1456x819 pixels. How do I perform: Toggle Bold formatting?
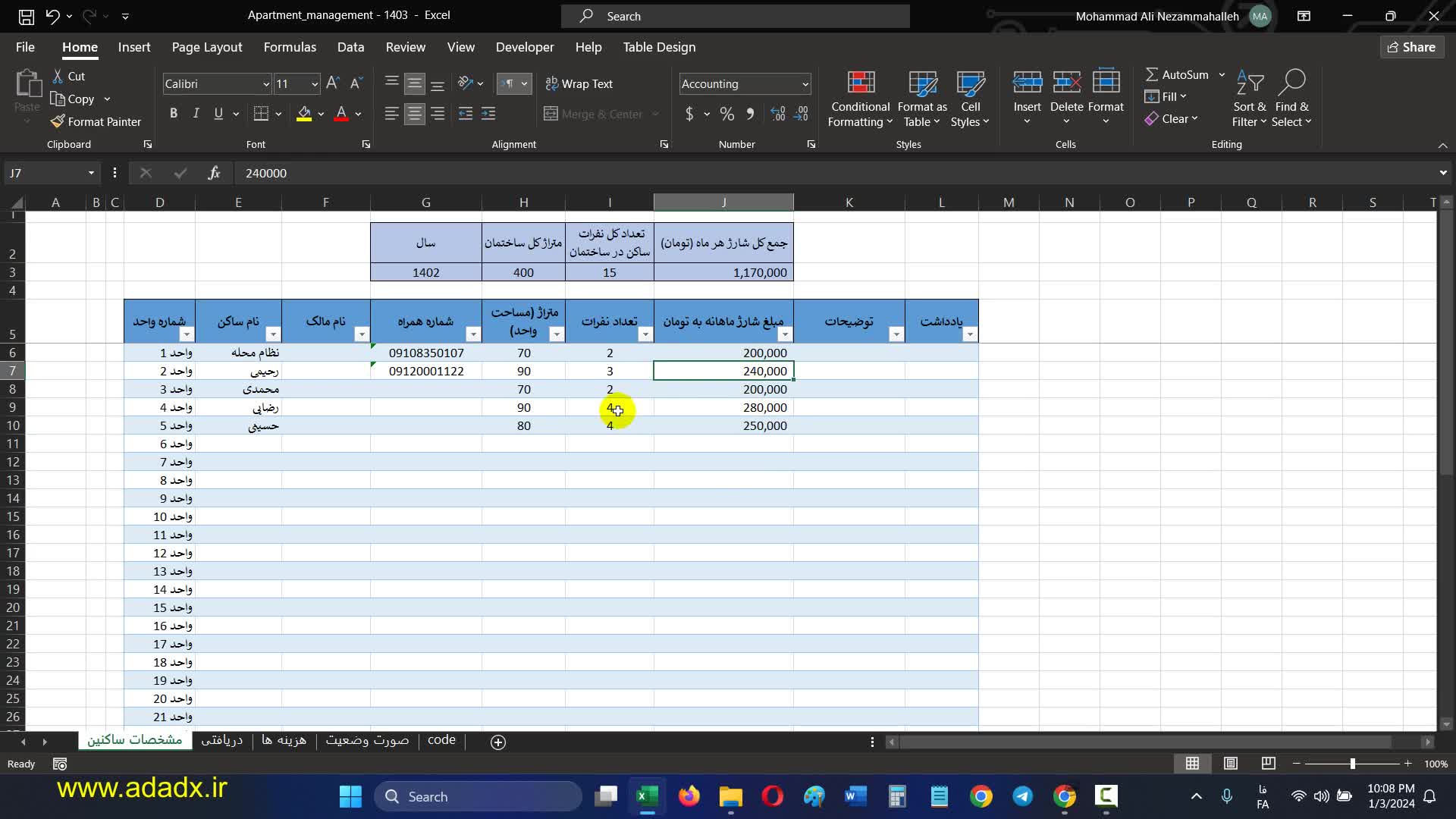pos(174,114)
